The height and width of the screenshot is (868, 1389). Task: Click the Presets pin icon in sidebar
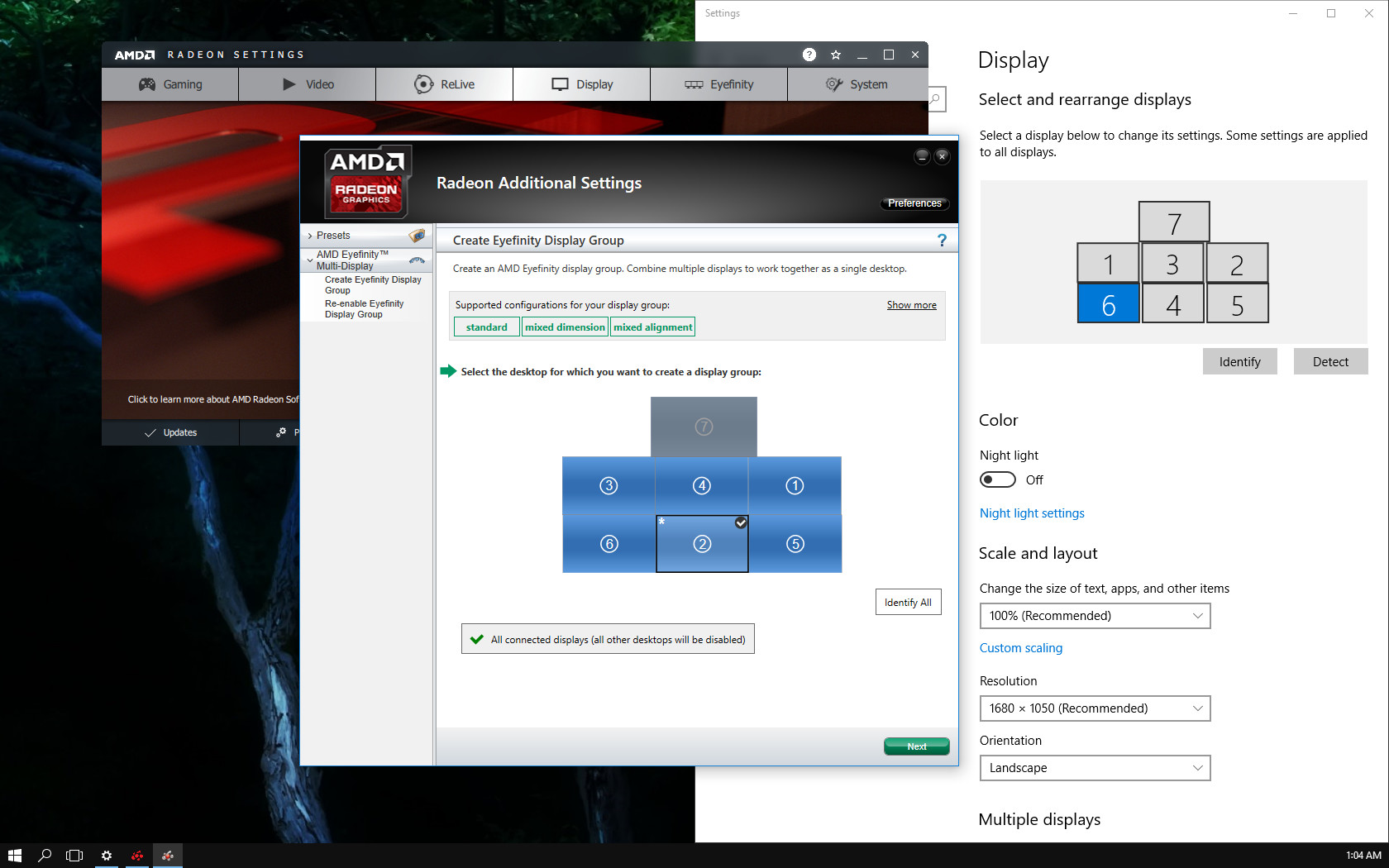417,236
